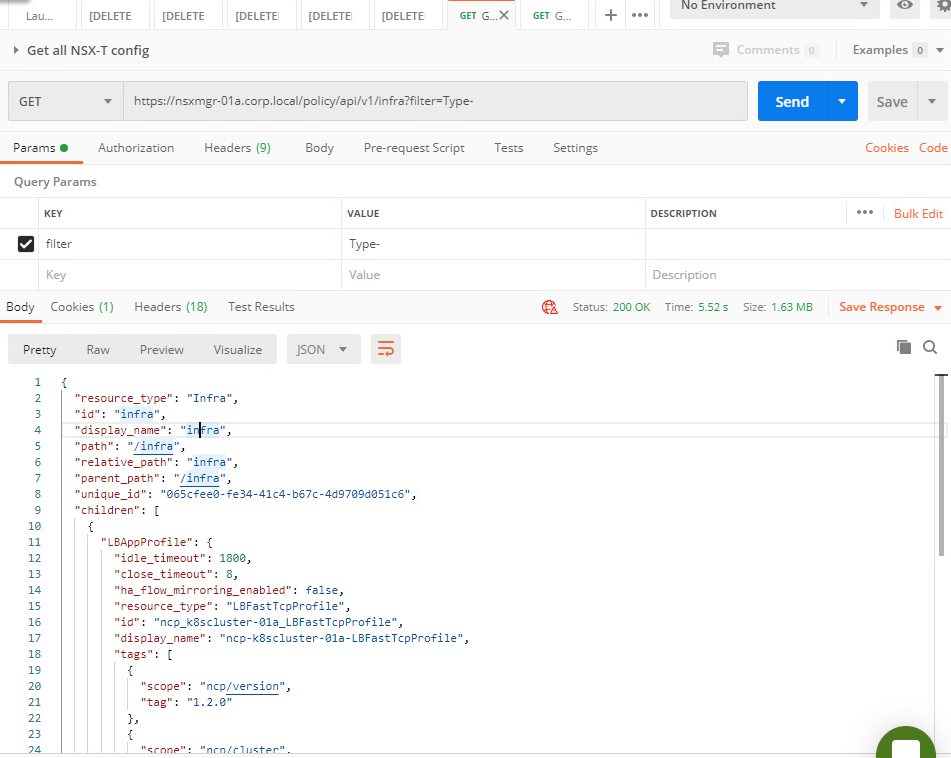Uncheck the filter query parameter checkbox
951x758 pixels.
pyautogui.click(x=26, y=244)
